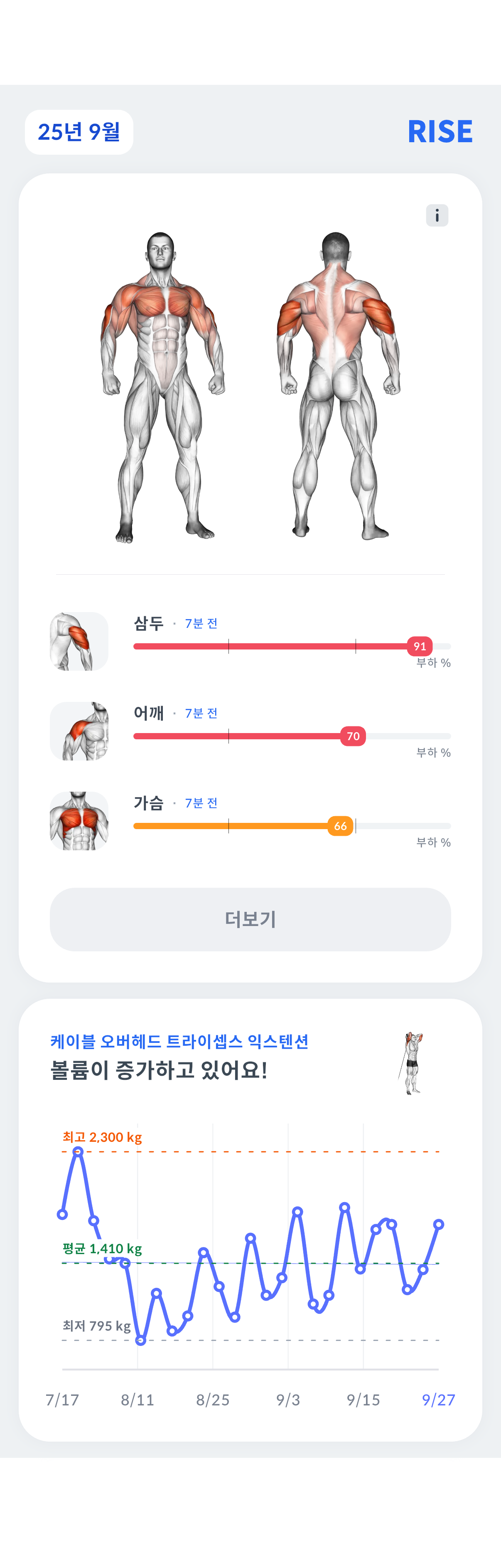Expand the list with the 더보기 button
This screenshot has height=1568, width=501.
tap(250, 919)
